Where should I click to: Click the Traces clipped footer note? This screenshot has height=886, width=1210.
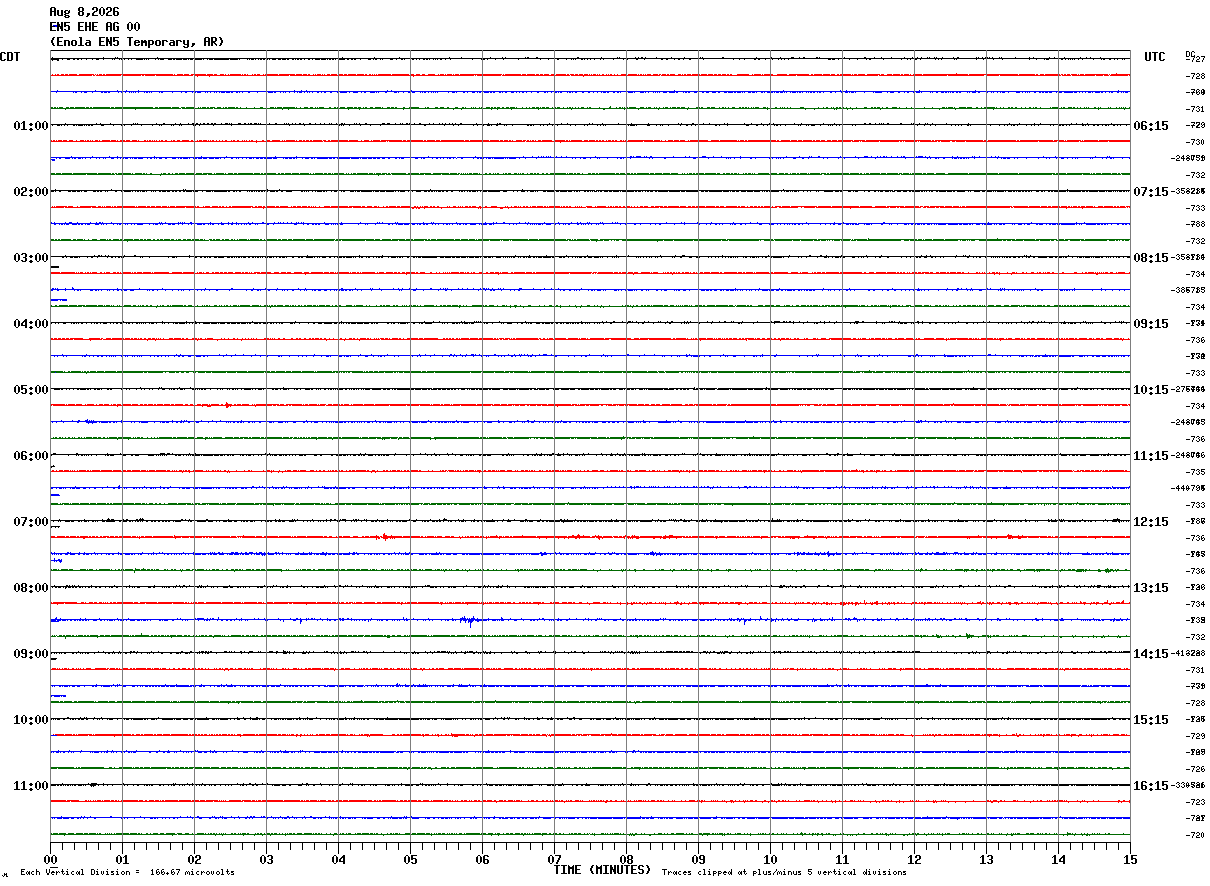click(x=784, y=872)
